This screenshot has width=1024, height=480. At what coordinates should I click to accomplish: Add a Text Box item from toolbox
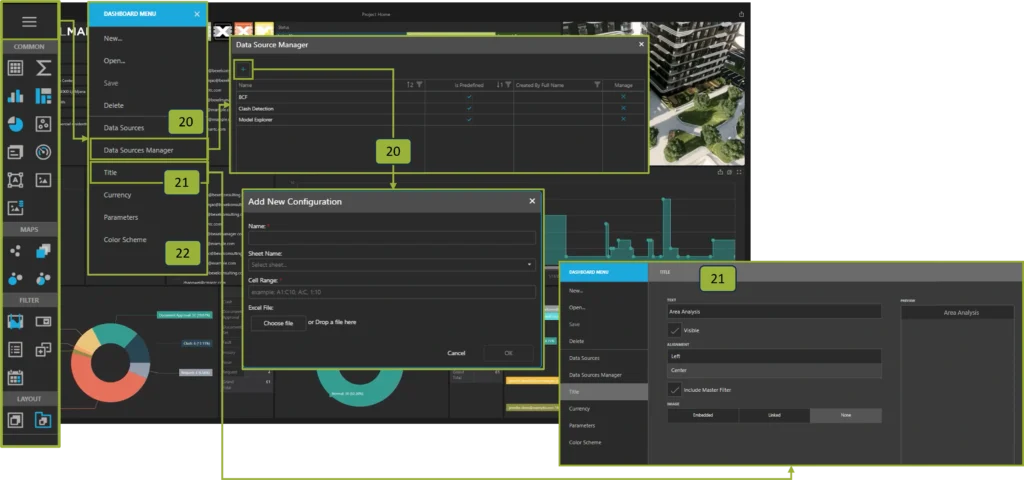click(x=16, y=180)
